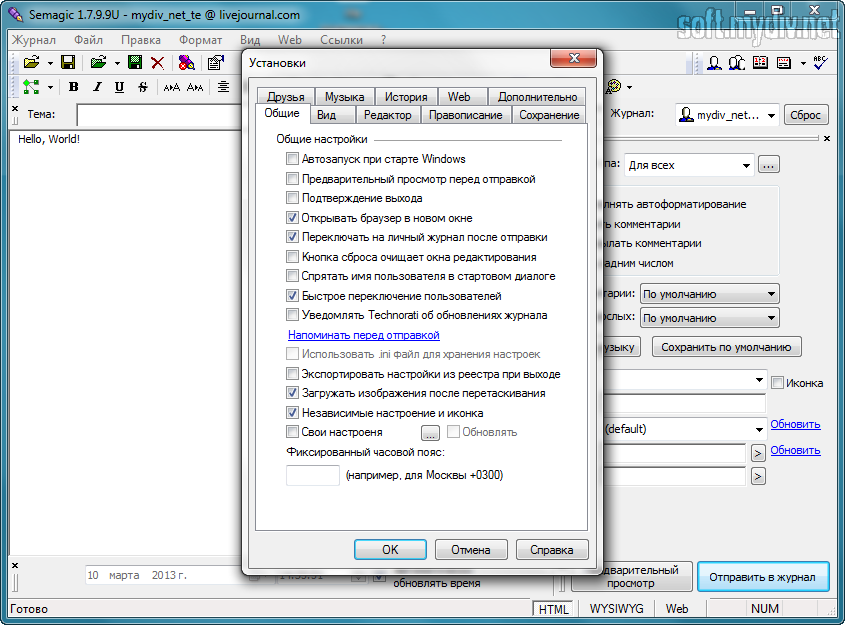This screenshot has width=845, height=625.
Task: Toggle bold formatting in the toolbar
Action: click(74, 87)
